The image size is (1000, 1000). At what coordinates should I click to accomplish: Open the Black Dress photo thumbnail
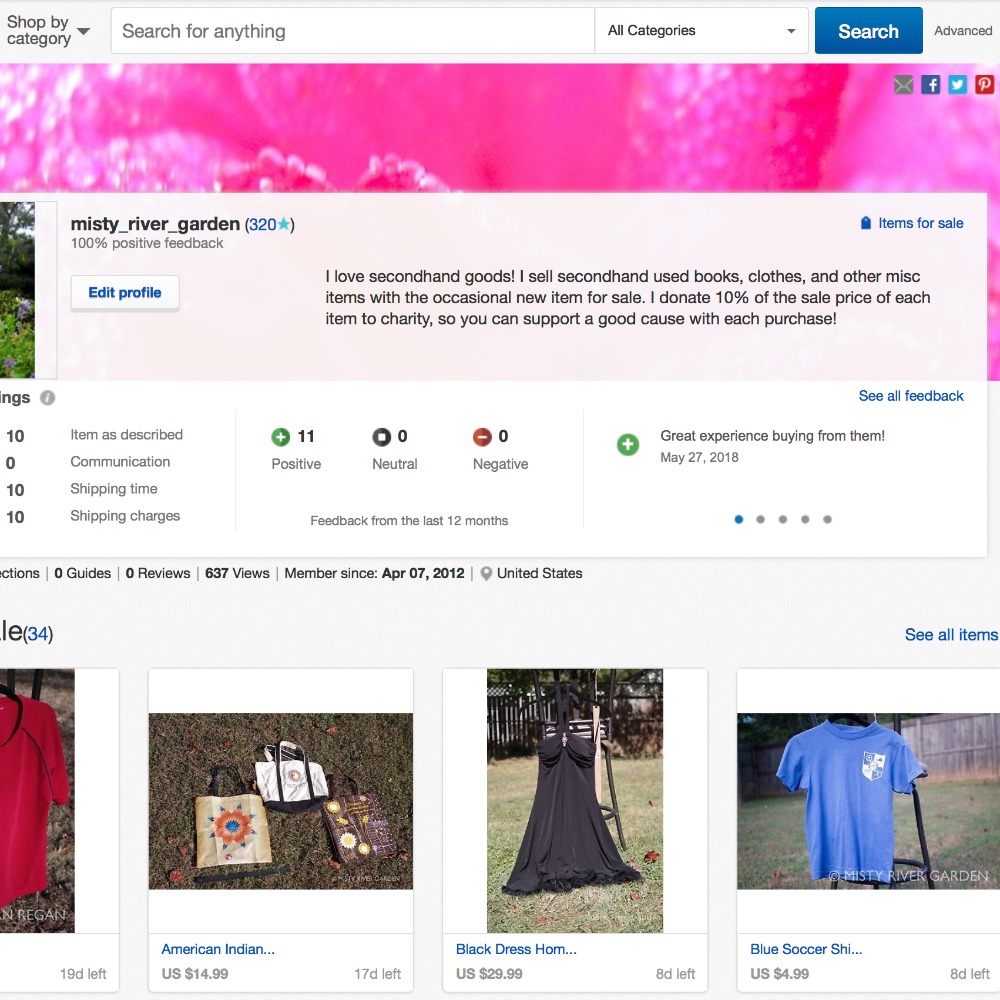575,801
